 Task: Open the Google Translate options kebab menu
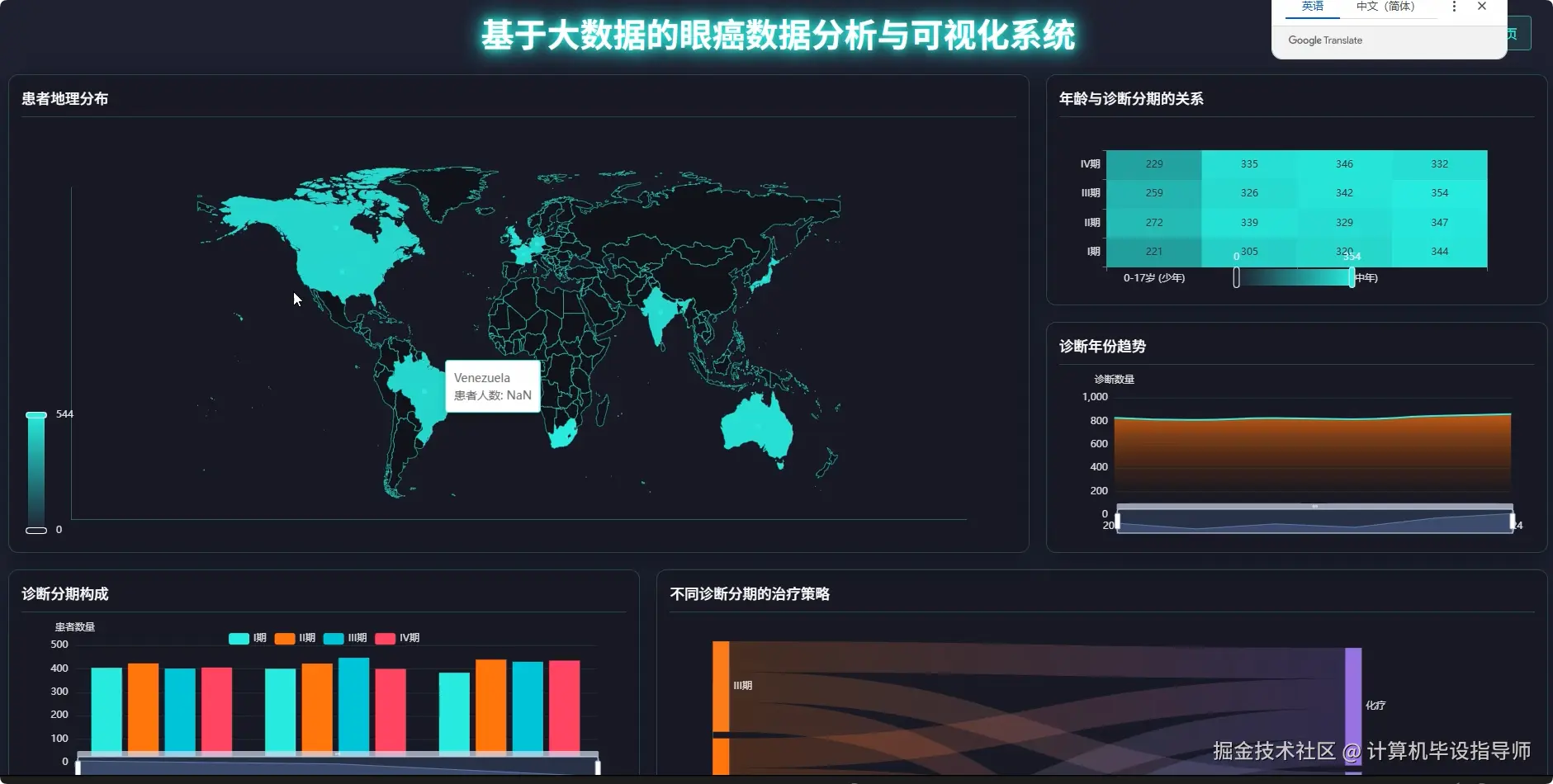1454,7
